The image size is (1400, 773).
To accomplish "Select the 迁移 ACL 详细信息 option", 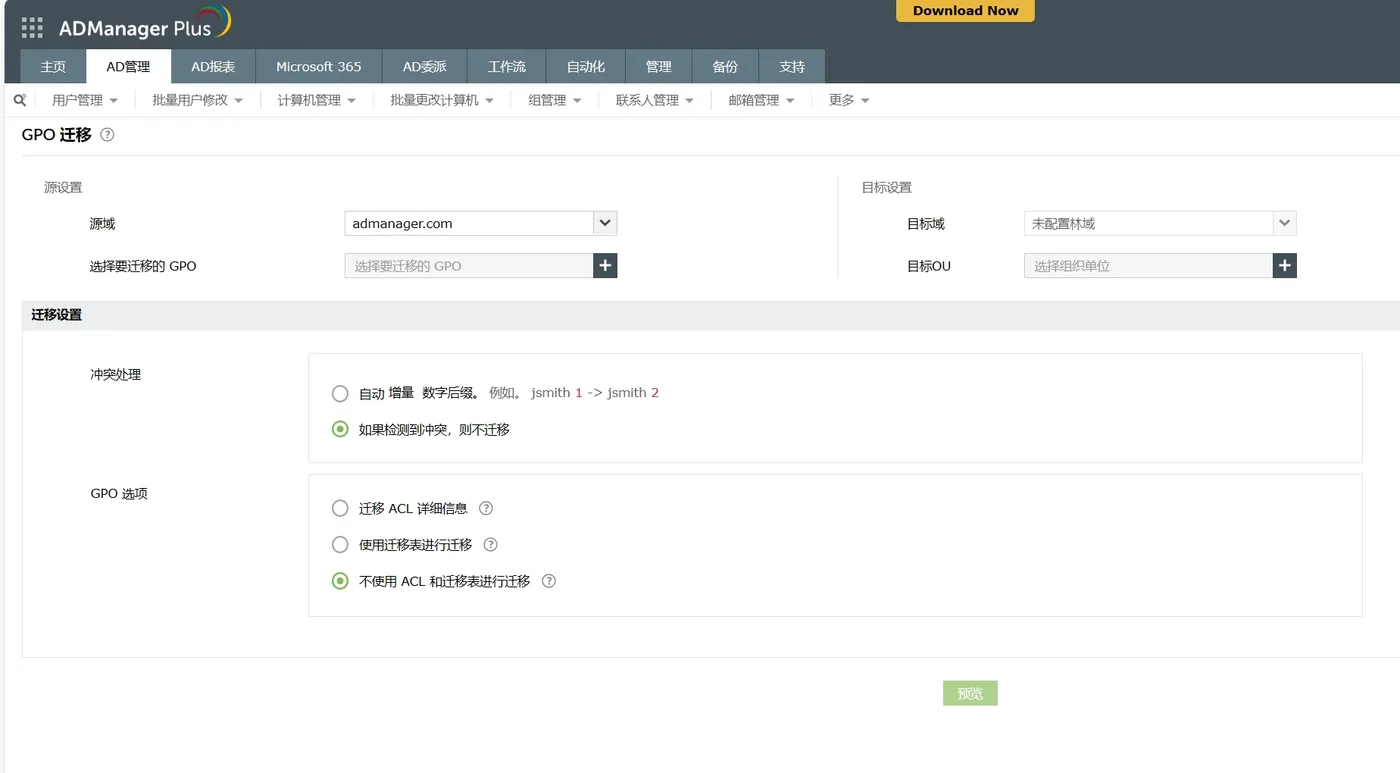I will (340, 508).
